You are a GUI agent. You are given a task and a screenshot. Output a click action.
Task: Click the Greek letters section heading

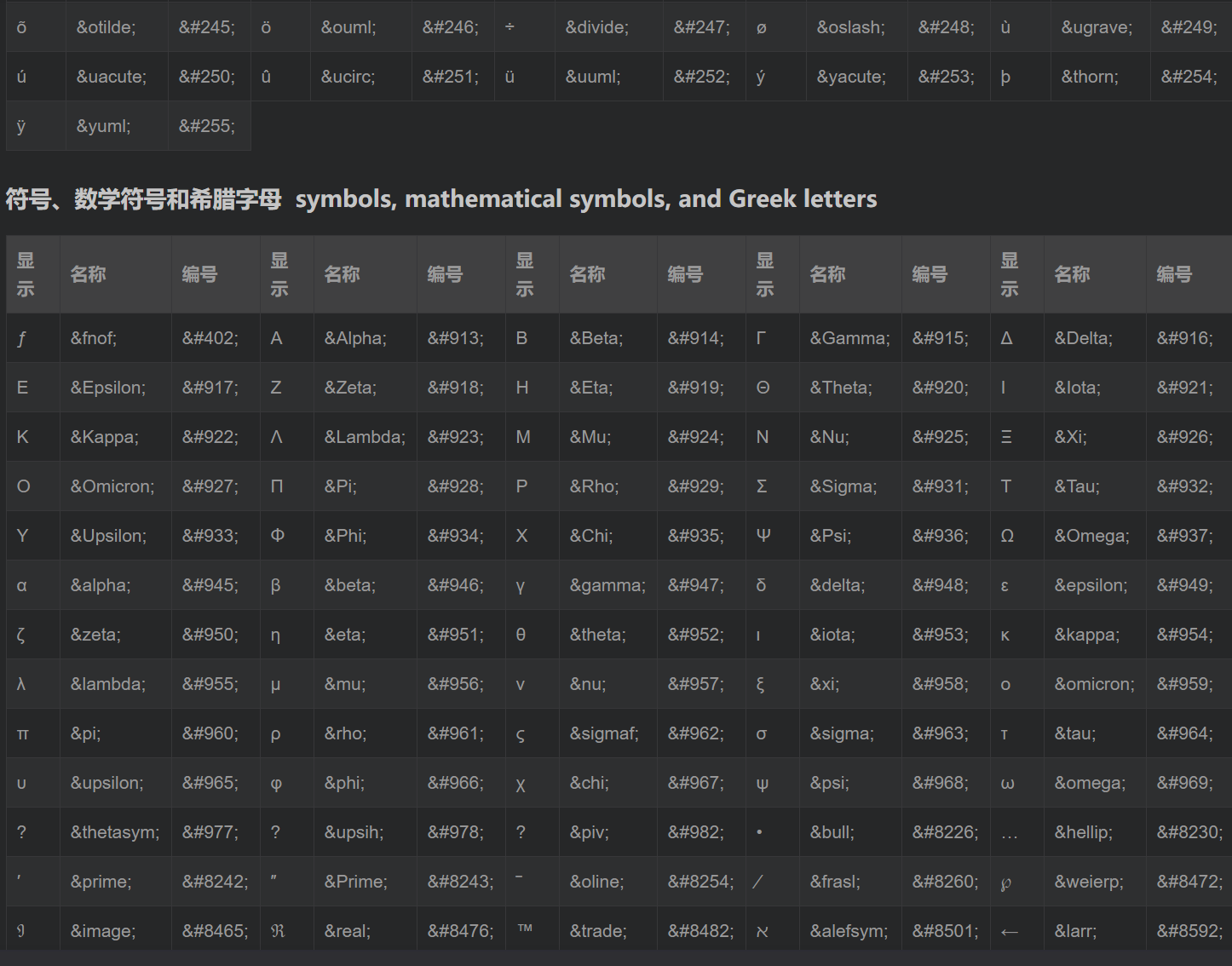click(441, 198)
